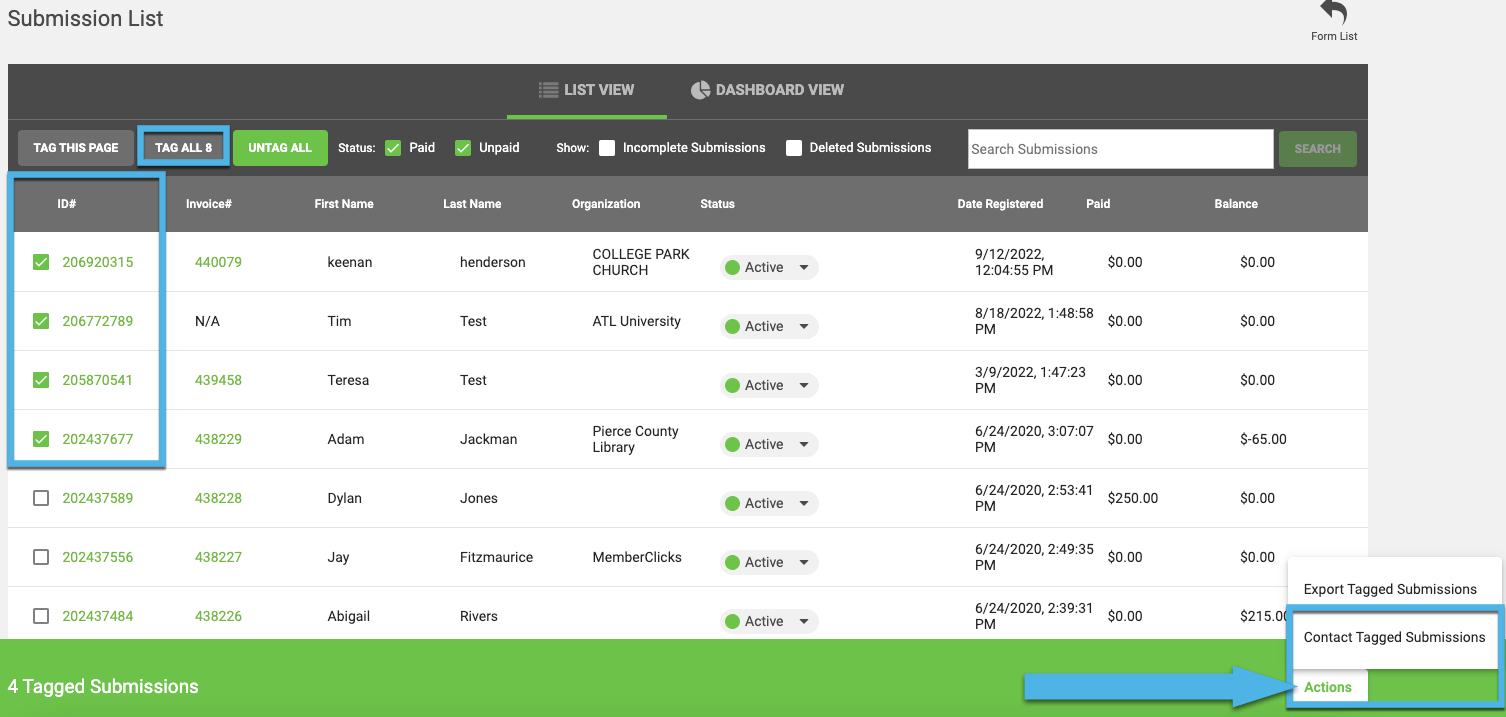1506x717 pixels.
Task: Click the Actions menu button
Action: [x=1328, y=687]
